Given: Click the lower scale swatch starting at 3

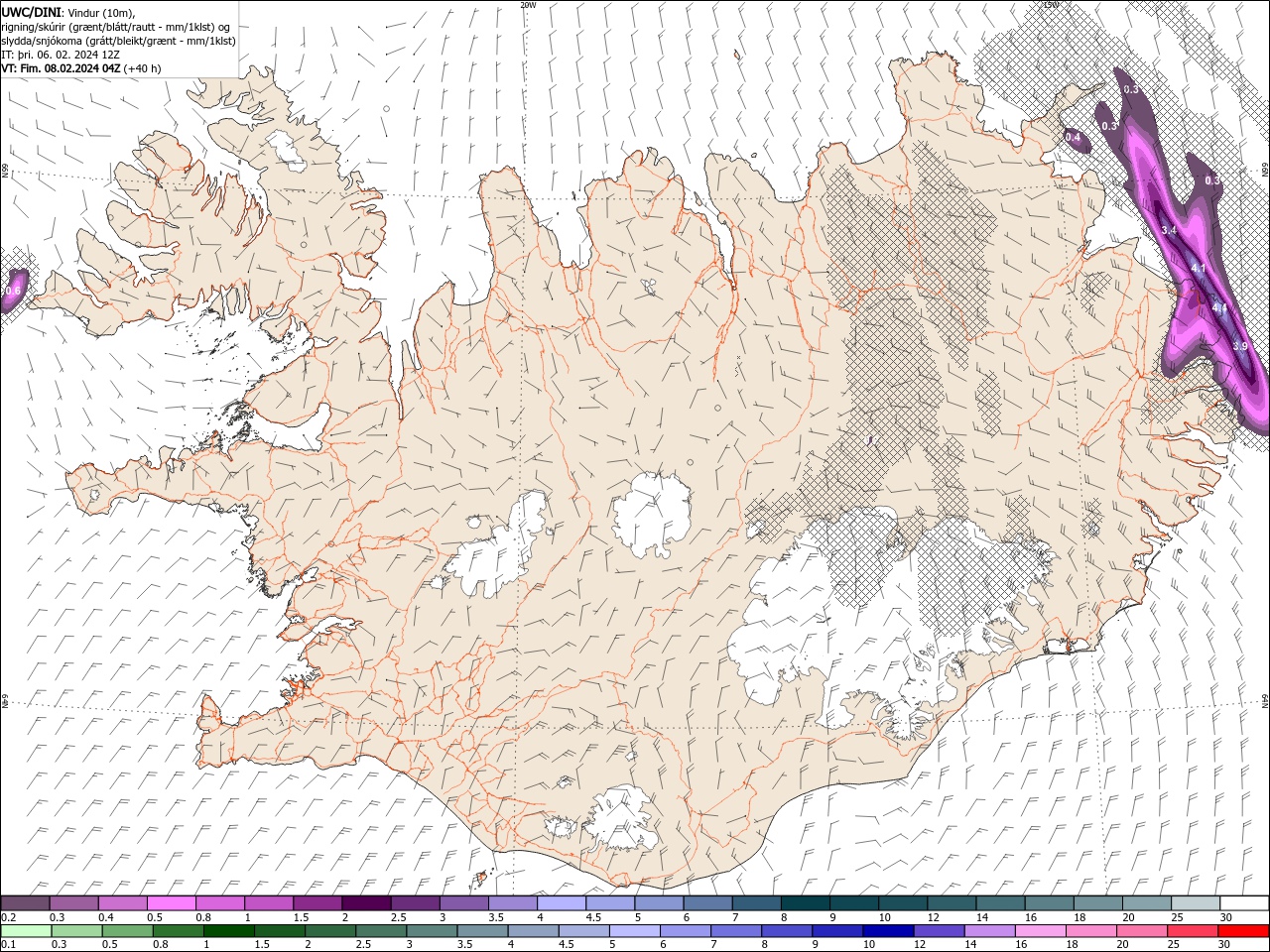Looking at the screenshot, I should [432, 931].
